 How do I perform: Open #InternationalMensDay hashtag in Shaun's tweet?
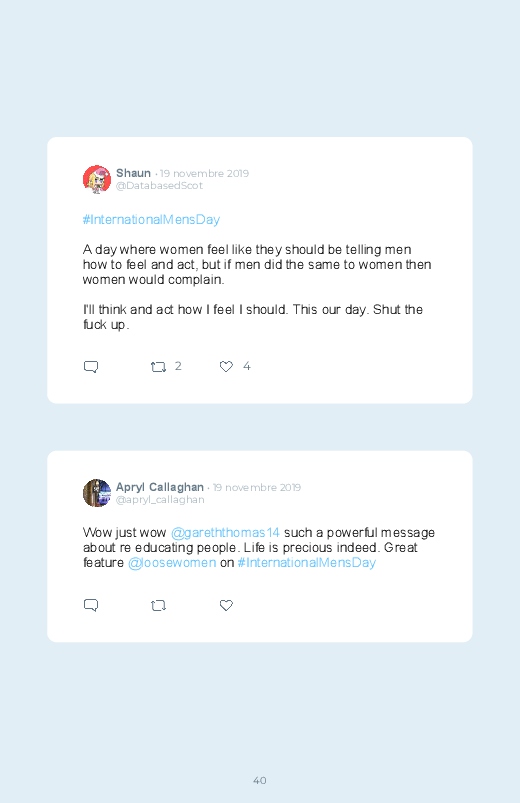point(151,220)
